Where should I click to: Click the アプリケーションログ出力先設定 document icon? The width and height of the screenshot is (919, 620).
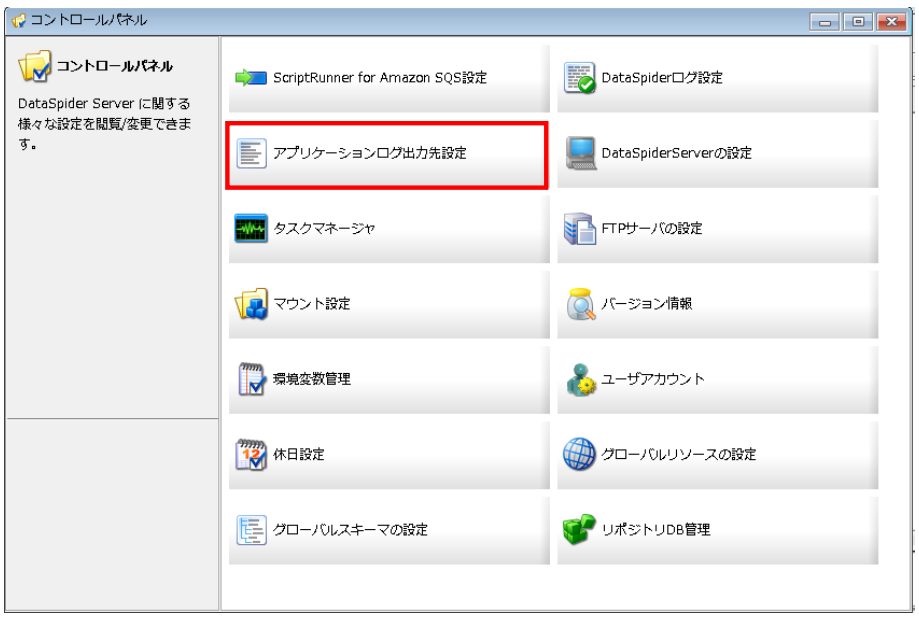(251, 153)
